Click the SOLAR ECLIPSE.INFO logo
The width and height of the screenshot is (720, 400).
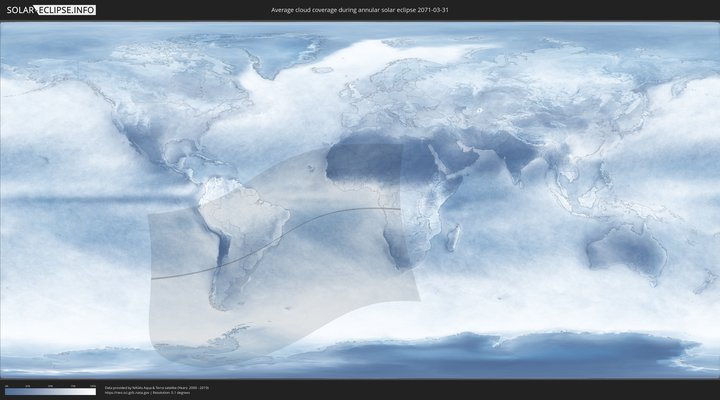[52, 10]
